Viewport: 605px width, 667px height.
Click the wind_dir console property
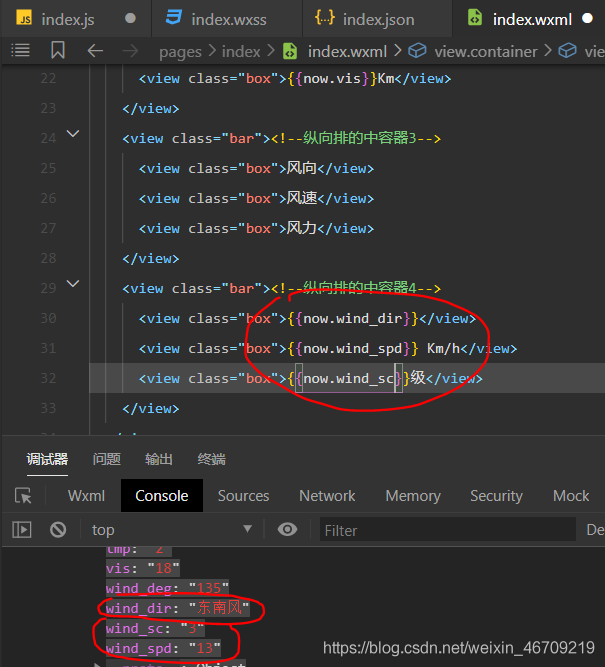coord(177,608)
